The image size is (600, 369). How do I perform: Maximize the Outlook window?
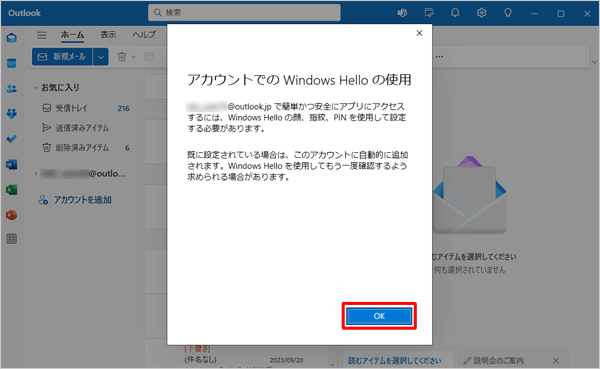click(x=561, y=13)
